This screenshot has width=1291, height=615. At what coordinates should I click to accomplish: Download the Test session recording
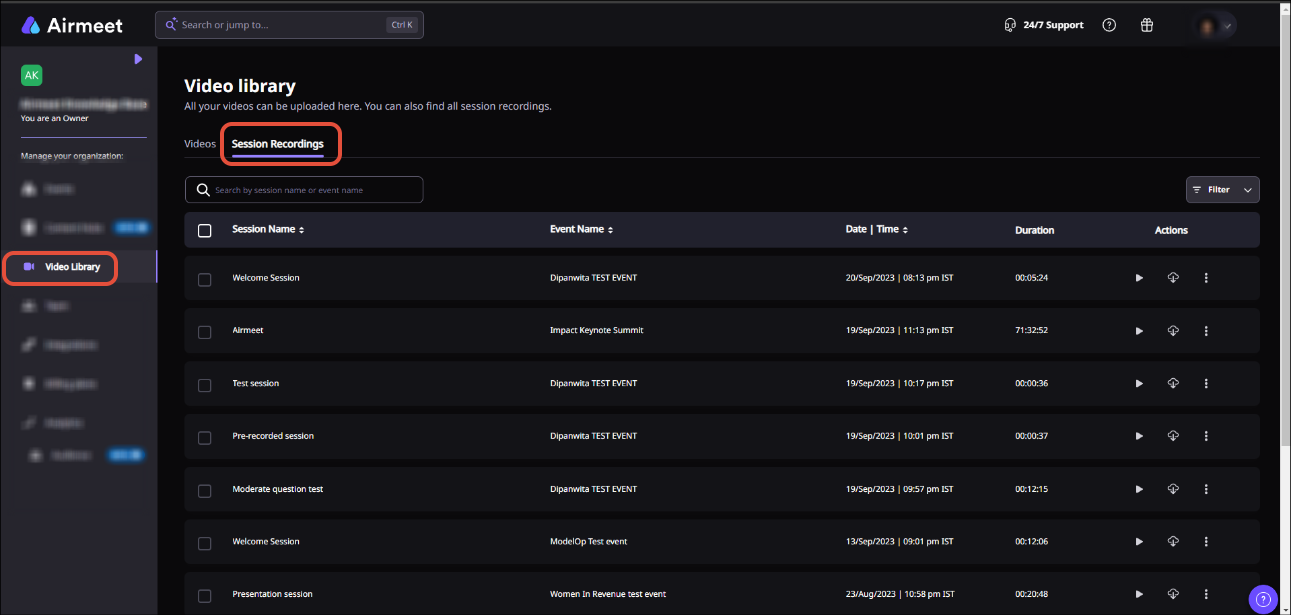point(1173,383)
